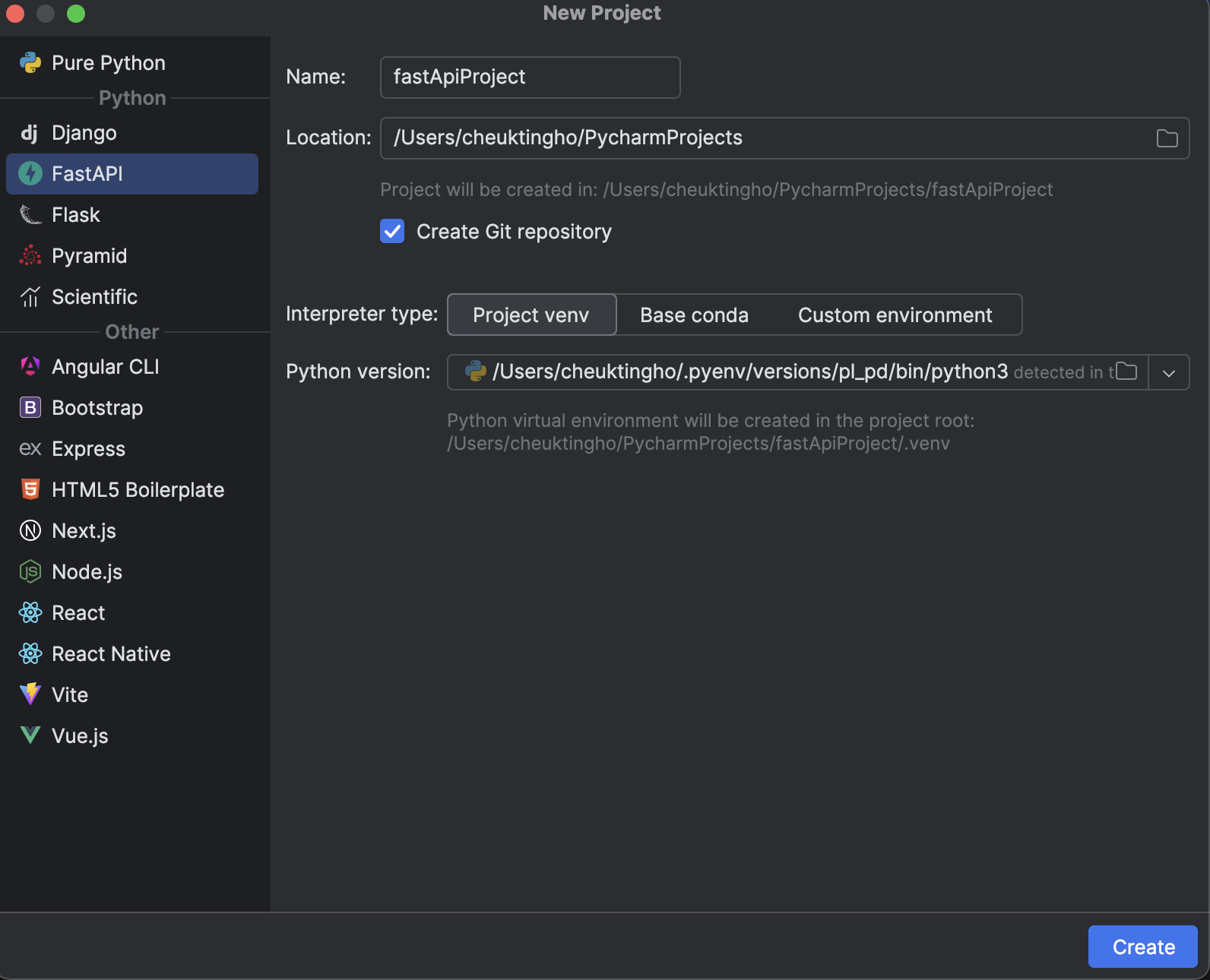Click Python logo in version field
The image size is (1210, 980).
[x=476, y=371]
